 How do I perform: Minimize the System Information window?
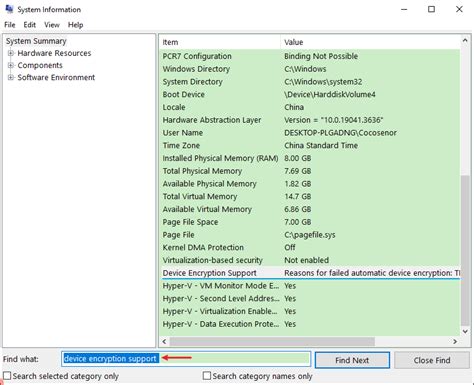point(404,9)
